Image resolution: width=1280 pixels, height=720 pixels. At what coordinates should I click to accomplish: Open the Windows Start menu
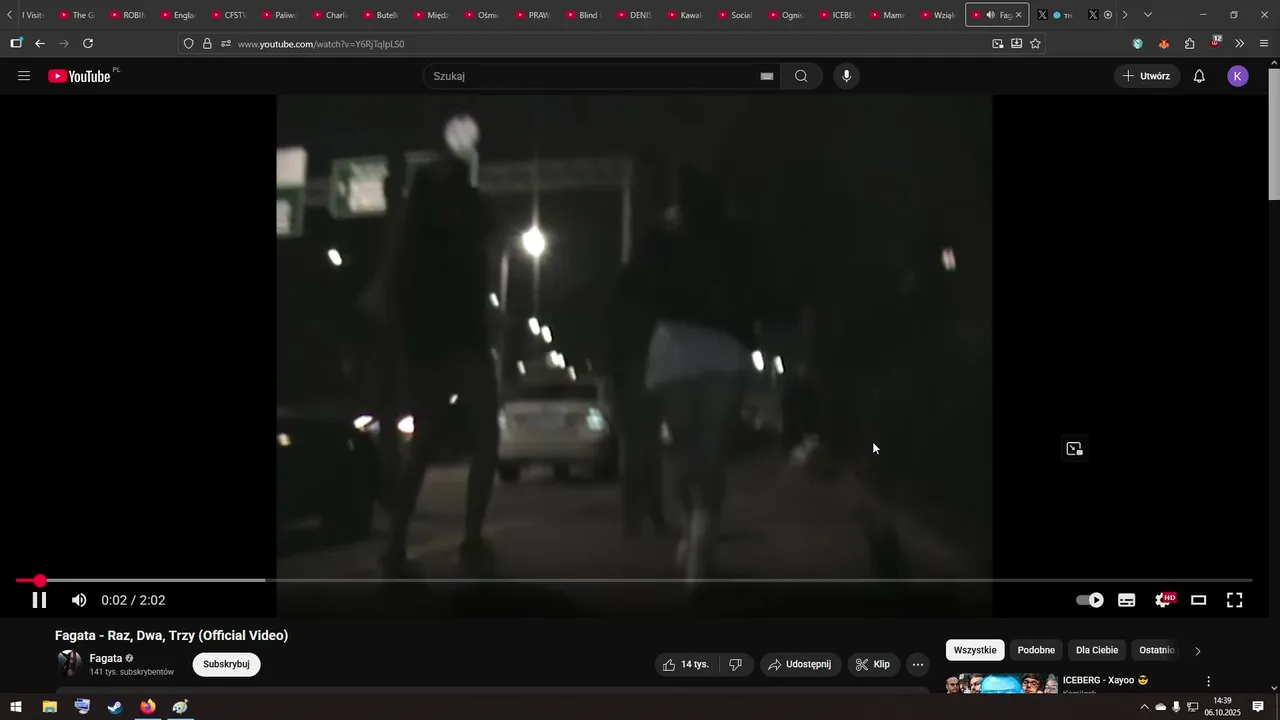click(x=16, y=707)
